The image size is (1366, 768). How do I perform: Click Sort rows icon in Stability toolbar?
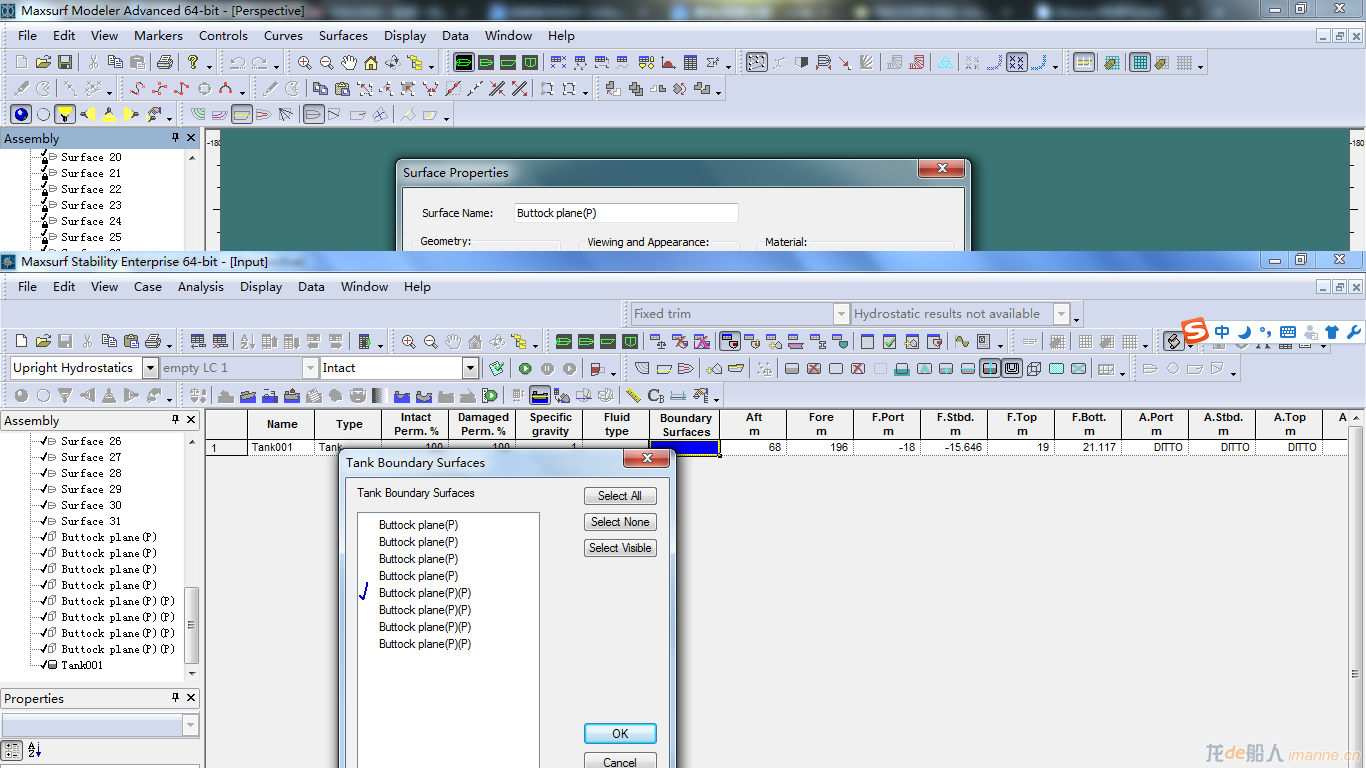(x=248, y=341)
